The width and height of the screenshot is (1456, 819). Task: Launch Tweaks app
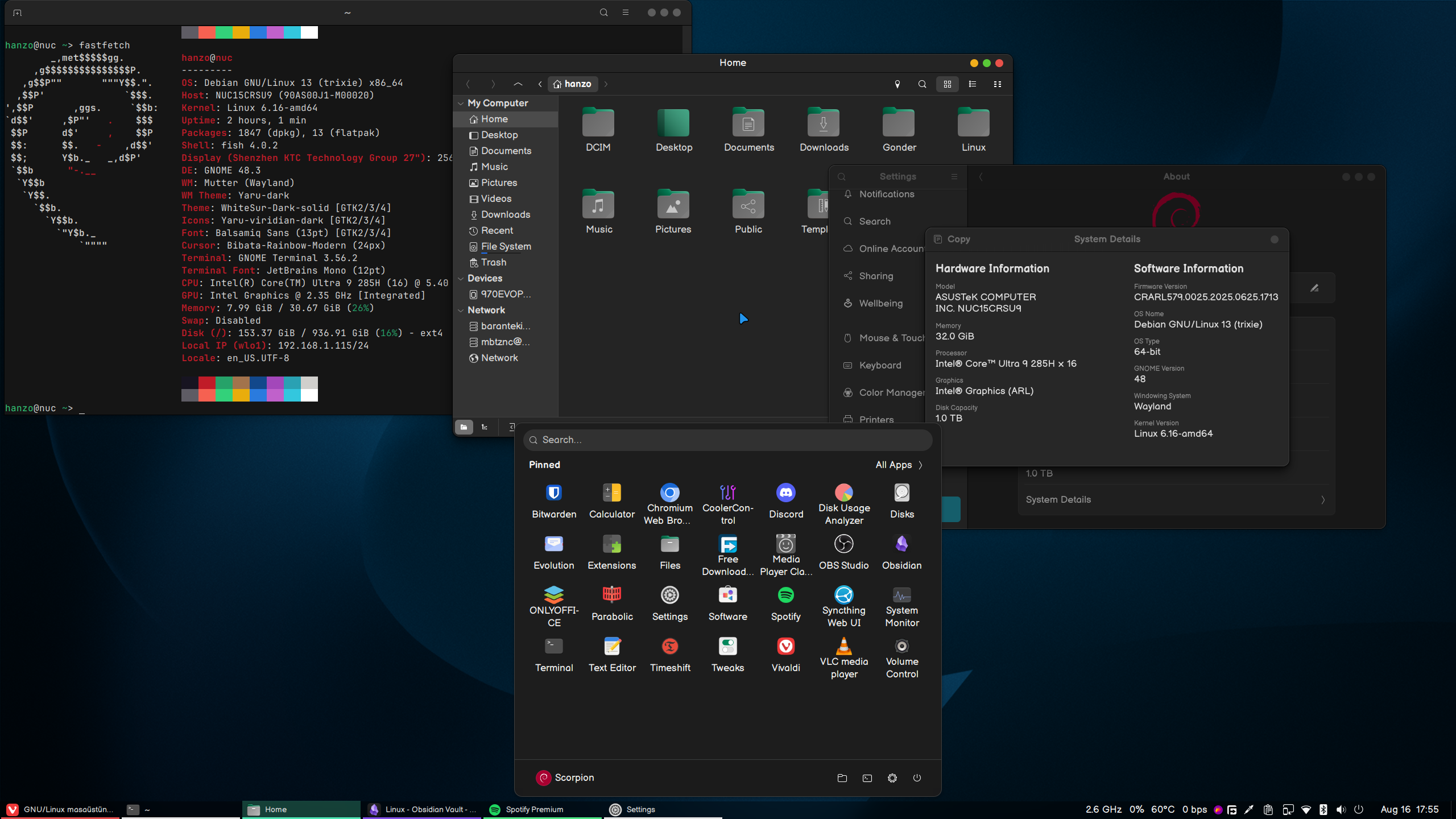point(728,655)
